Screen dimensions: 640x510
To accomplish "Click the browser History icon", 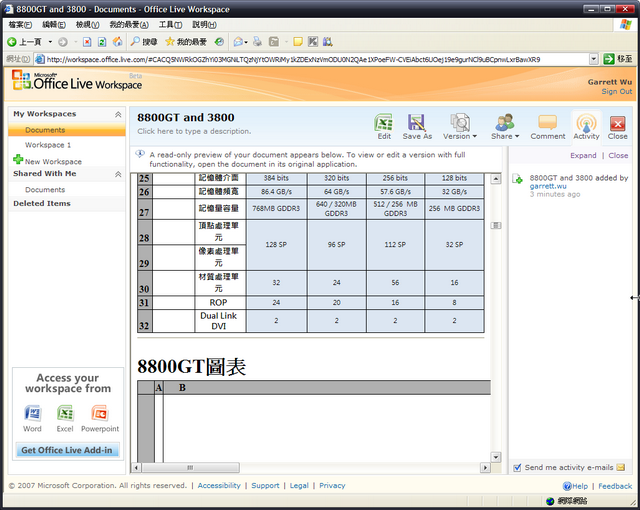I will [219, 42].
